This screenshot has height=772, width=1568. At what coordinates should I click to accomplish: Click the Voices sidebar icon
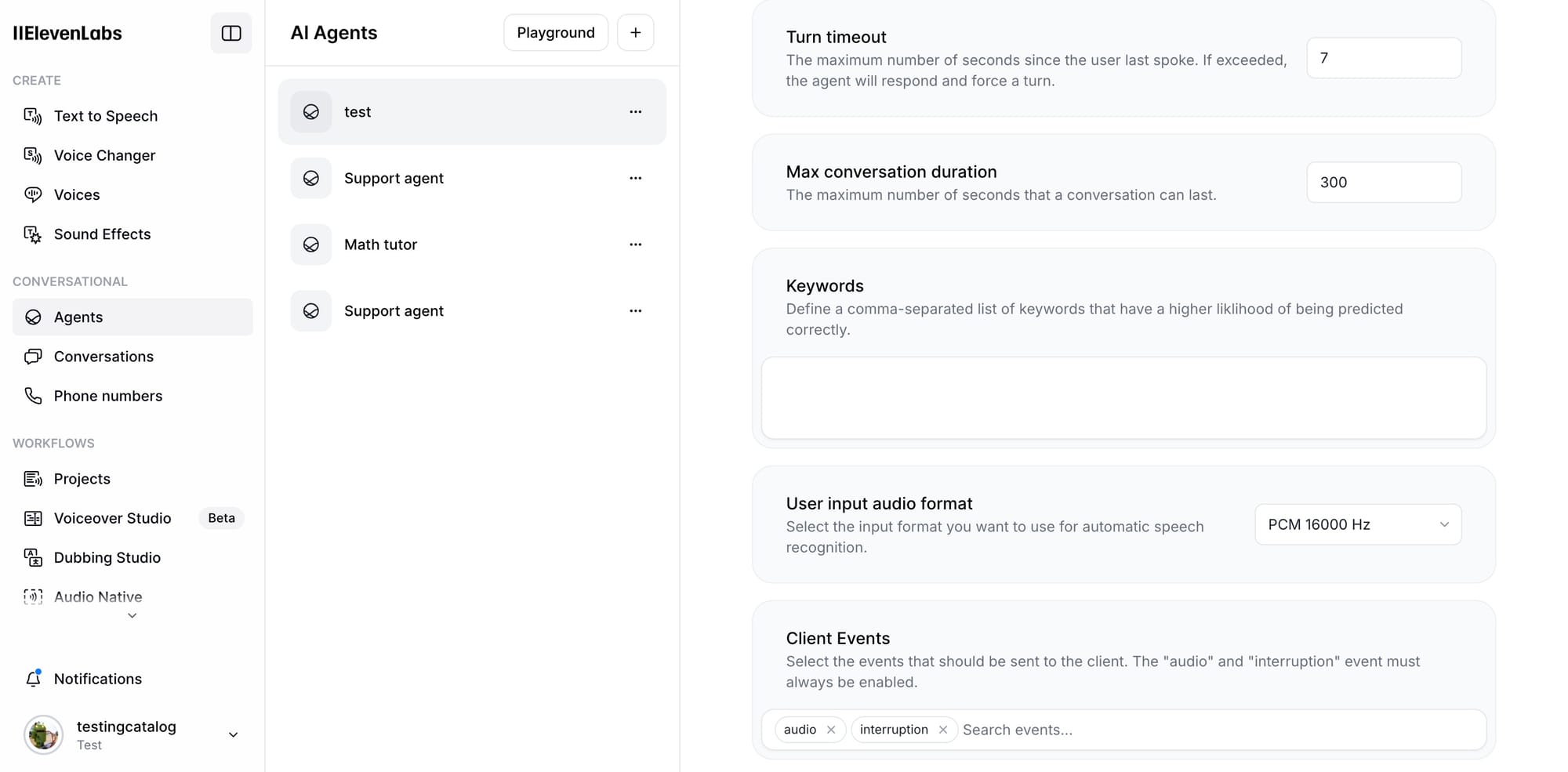[33, 194]
